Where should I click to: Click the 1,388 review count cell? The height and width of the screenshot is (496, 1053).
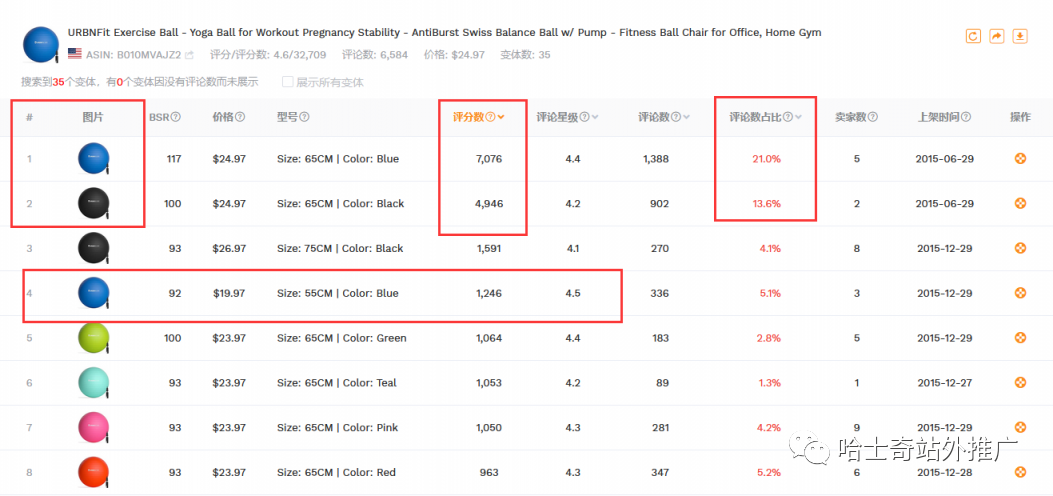pos(655,159)
